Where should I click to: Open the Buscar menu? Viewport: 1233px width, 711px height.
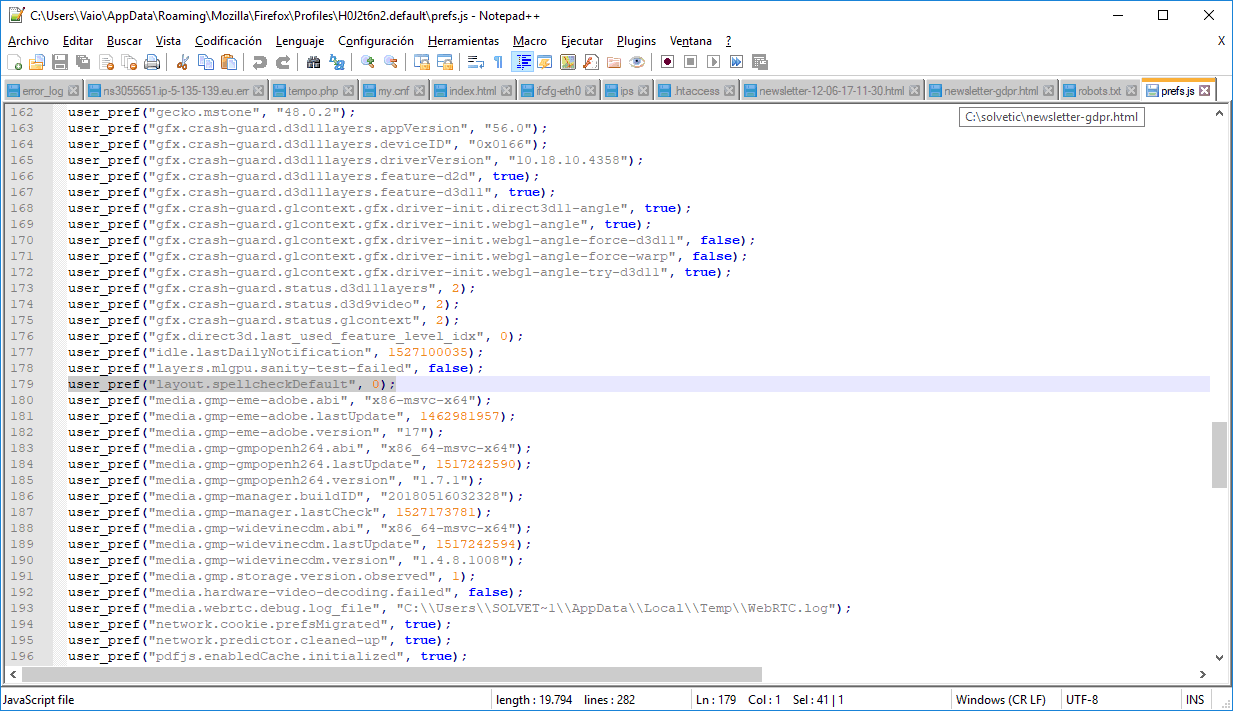(125, 41)
